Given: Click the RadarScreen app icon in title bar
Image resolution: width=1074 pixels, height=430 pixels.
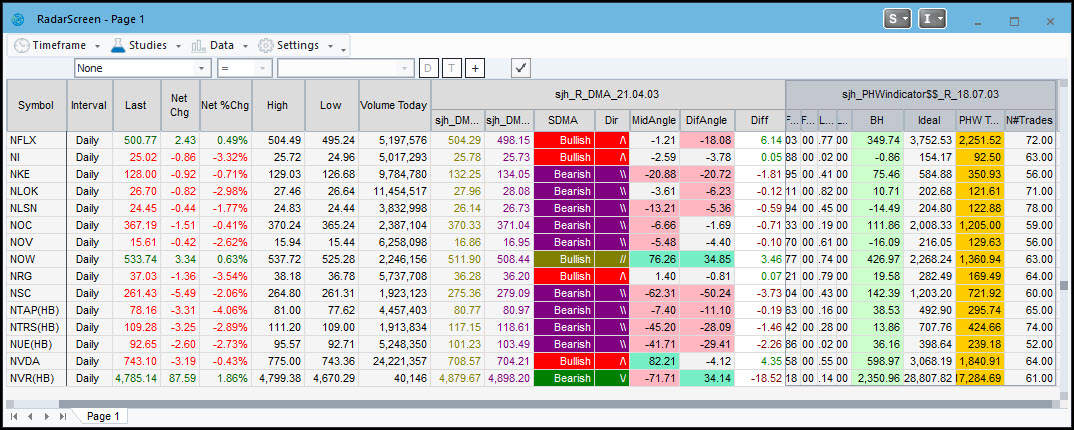Looking at the screenshot, I should click(18, 20).
